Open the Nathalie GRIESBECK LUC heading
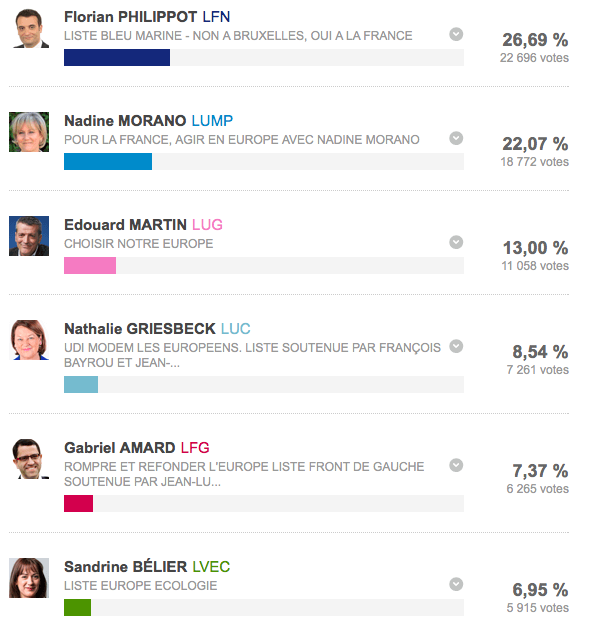The height and width of the screenshot is (625, 595). [157, 329]
